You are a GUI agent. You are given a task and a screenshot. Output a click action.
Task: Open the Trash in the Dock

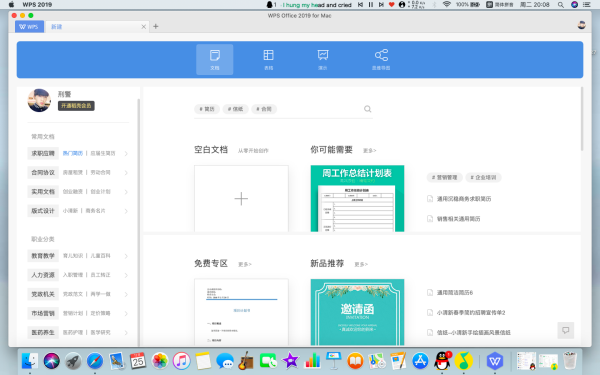click(570, 360)
